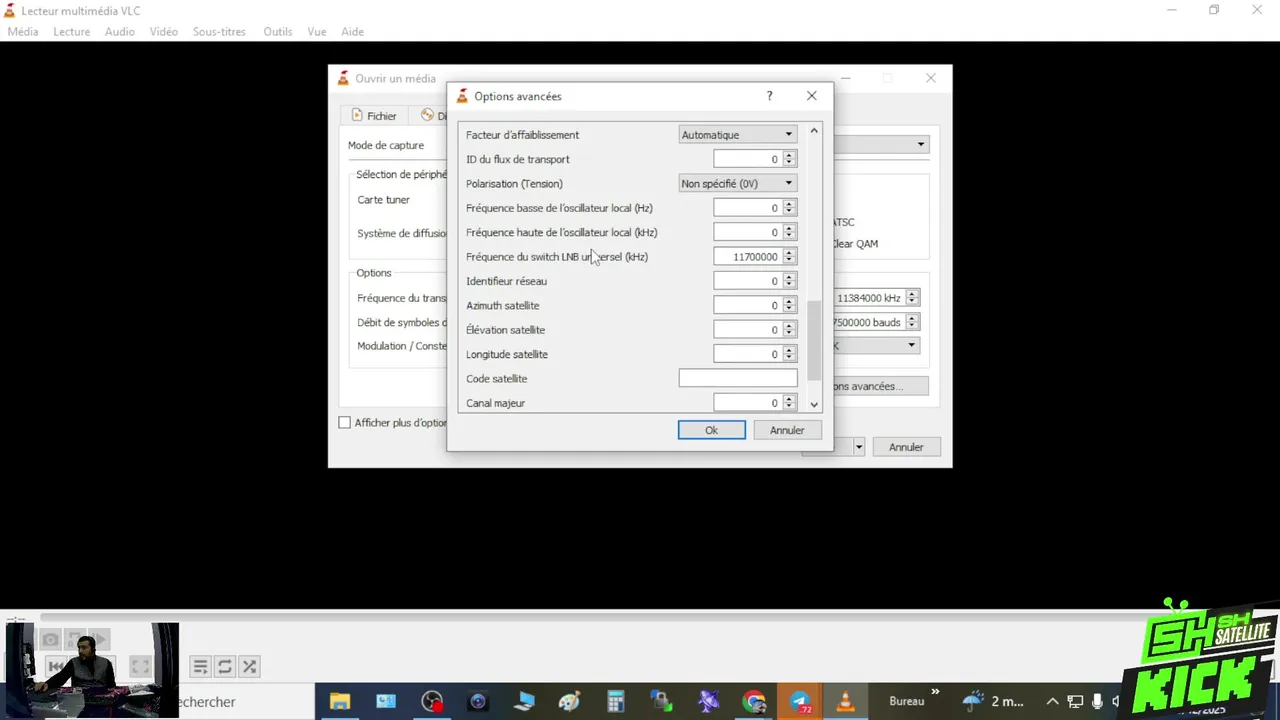This screenshot has height=720, width=1280.
Task: Open the dropdown arrow beside play button
Action: [x=858, y=447]
